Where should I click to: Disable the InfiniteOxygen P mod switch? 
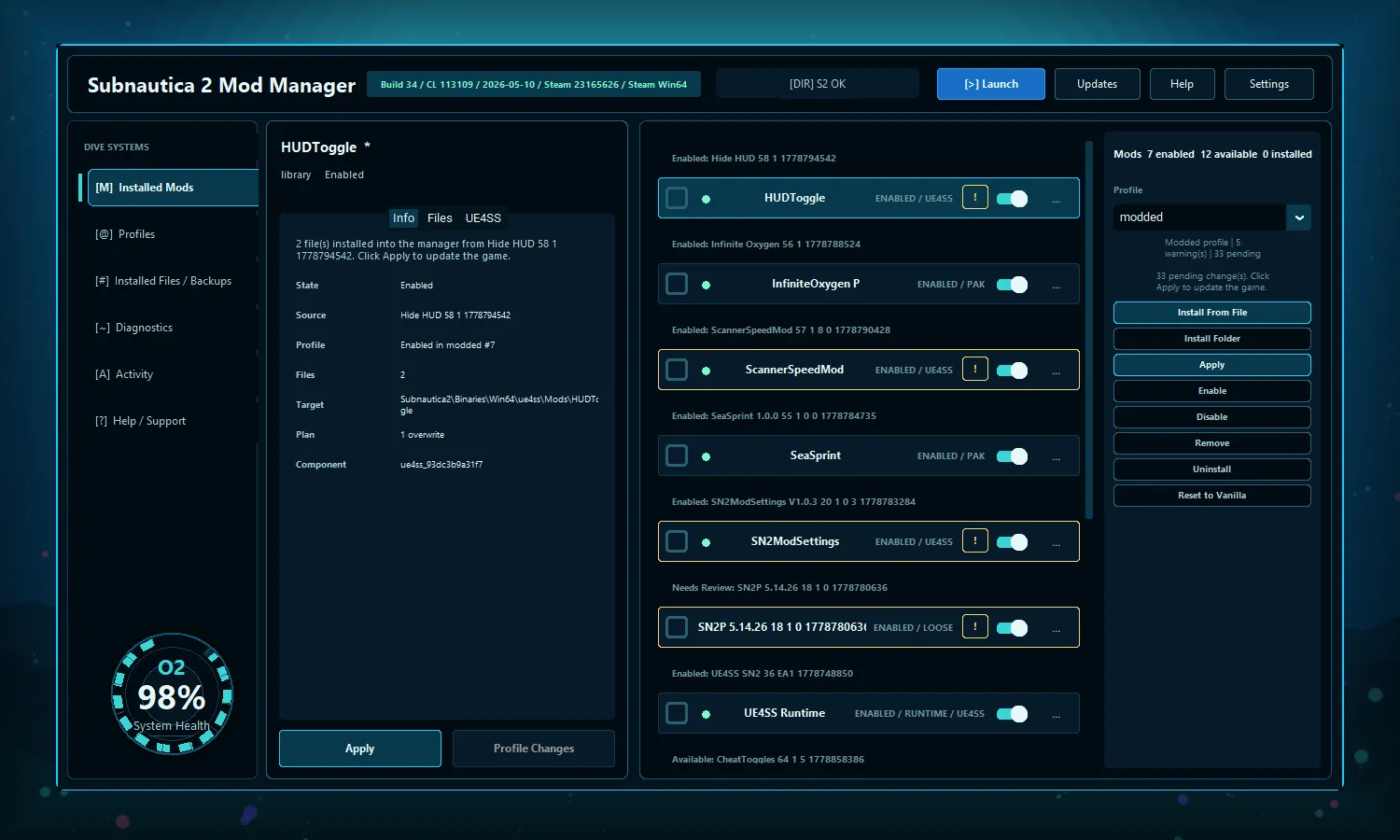[1012, 285]
